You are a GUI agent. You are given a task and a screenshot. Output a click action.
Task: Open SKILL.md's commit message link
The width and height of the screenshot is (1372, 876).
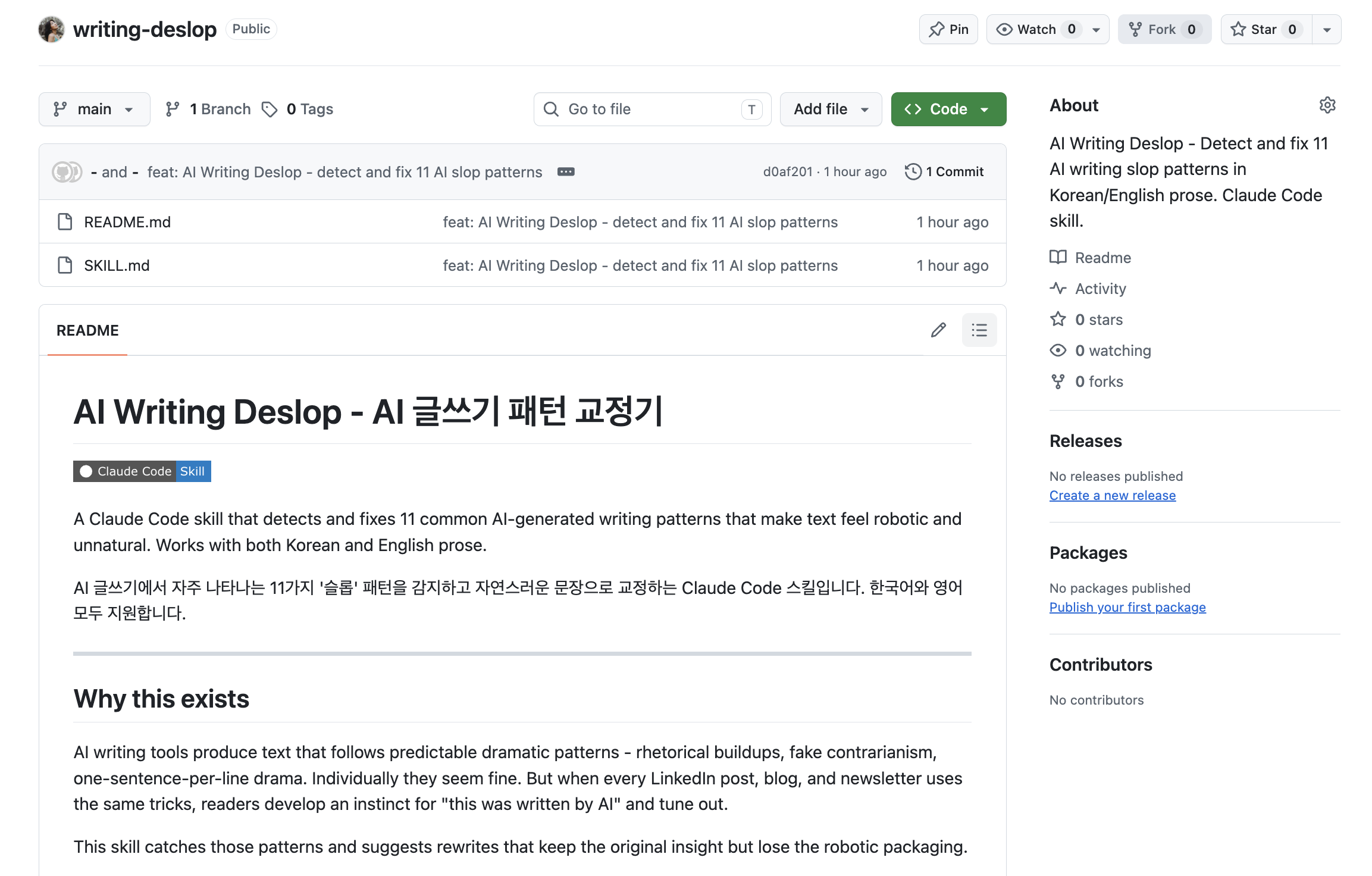click(640, 265)
